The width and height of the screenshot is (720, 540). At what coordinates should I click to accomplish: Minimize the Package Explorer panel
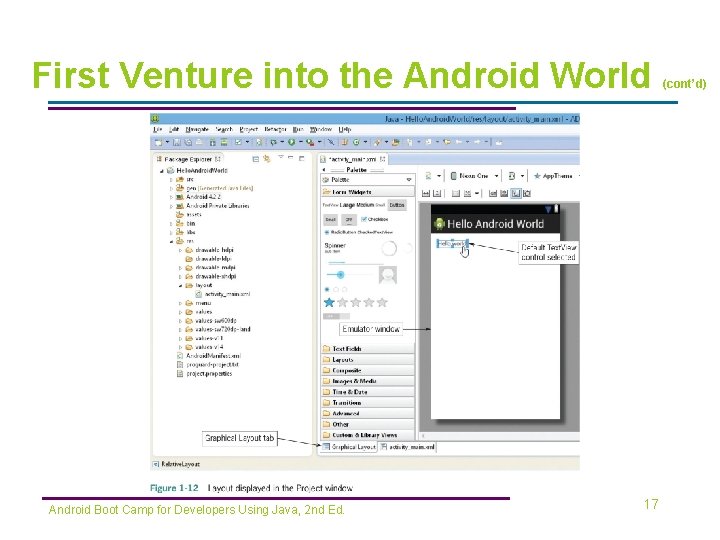[x=291, y=158]
